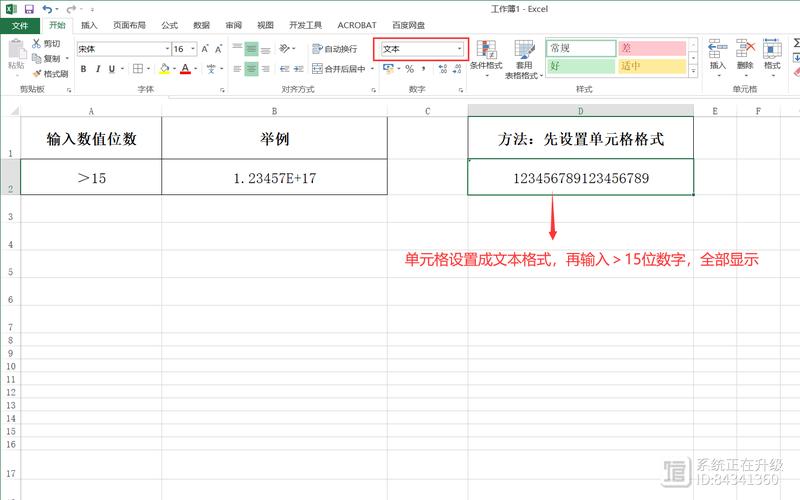Viewport: 800px width, 500px height.
Task: Click Merge and Center 合并后居中 button
Action: click(x=339, y=68)
